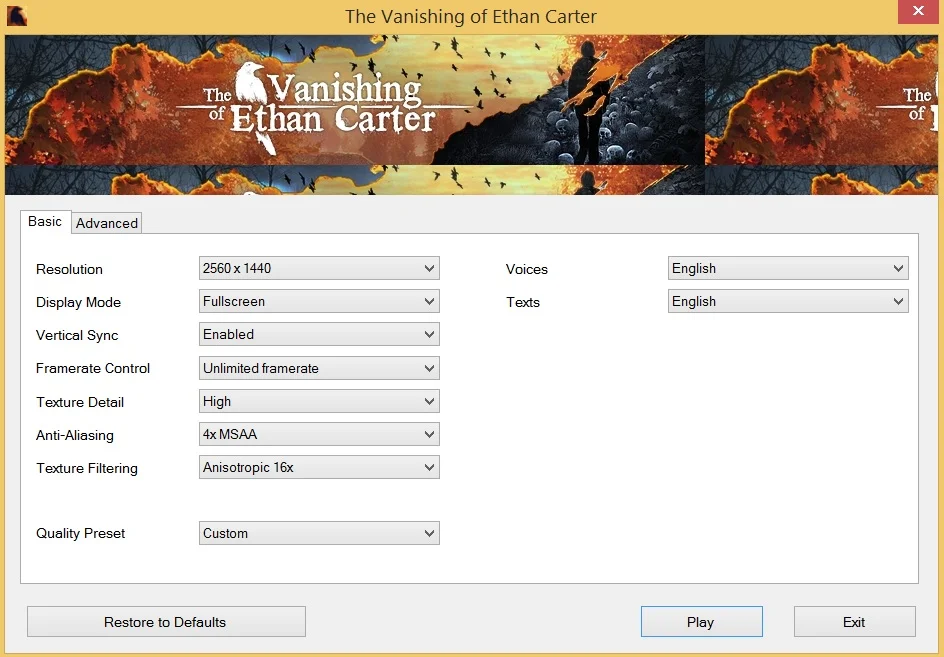Click the Texture Detail label
Image resolution: width=944 pixels, height=657 pixels.
(80, 402)
